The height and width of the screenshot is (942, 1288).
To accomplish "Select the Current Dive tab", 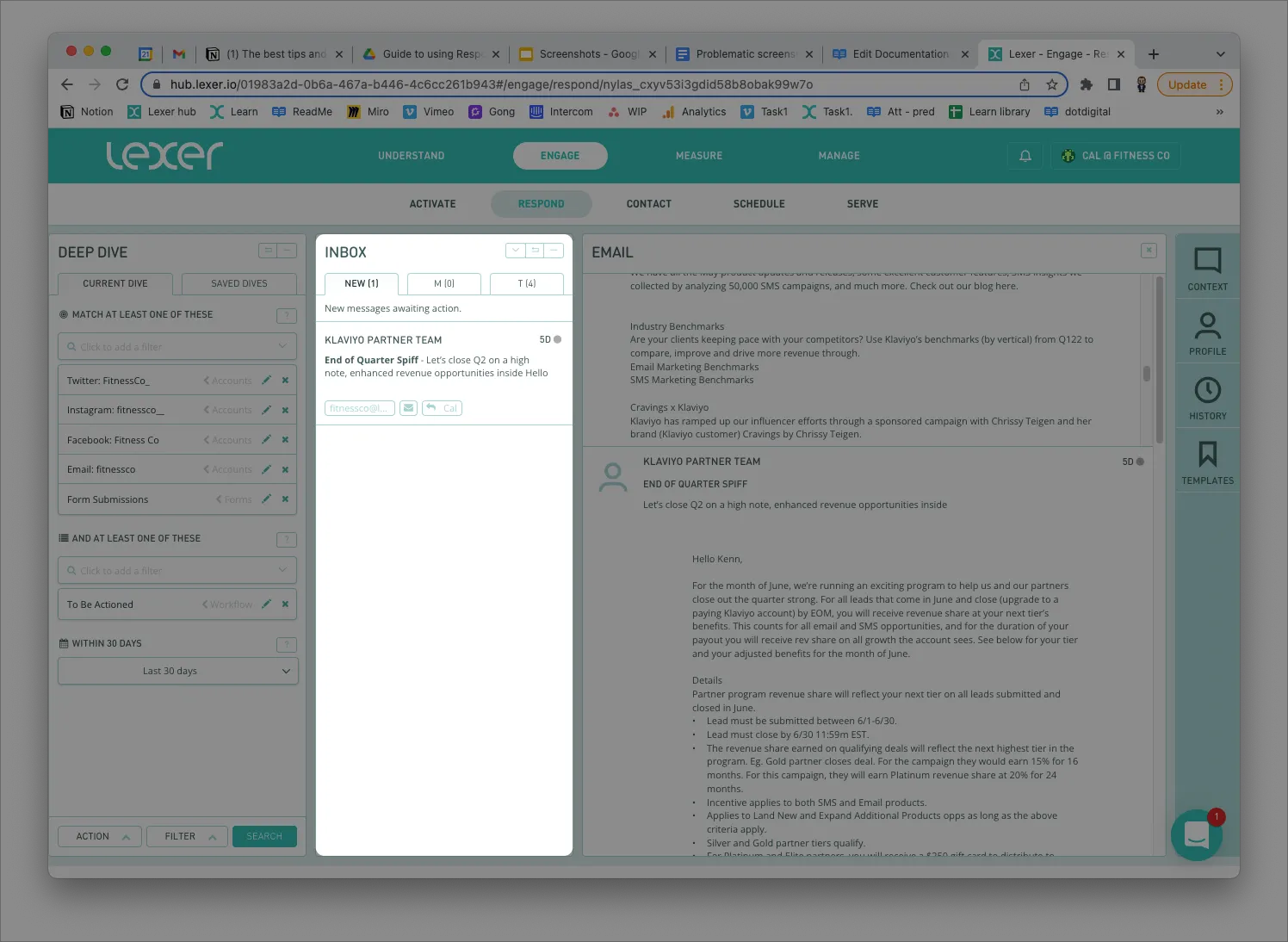I will [x=115, y=283].
